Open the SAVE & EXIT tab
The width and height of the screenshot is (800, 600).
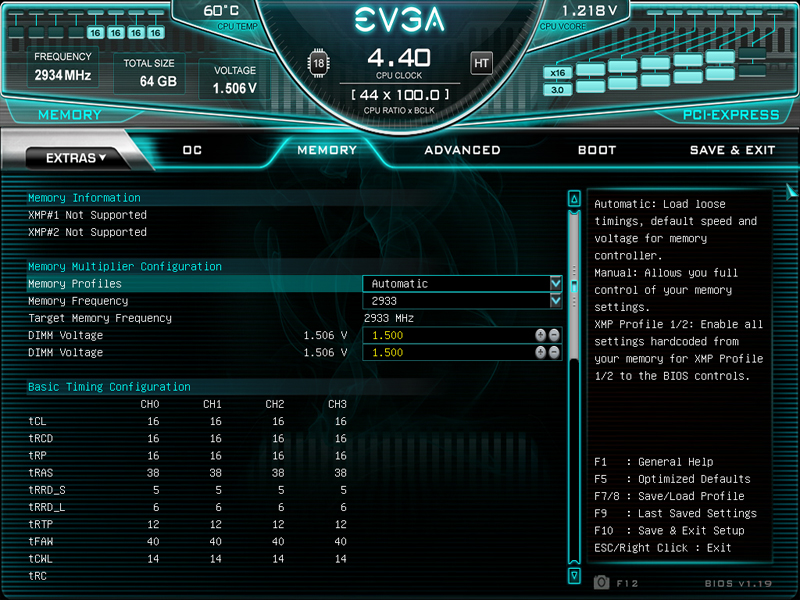(x=732, y=150)
